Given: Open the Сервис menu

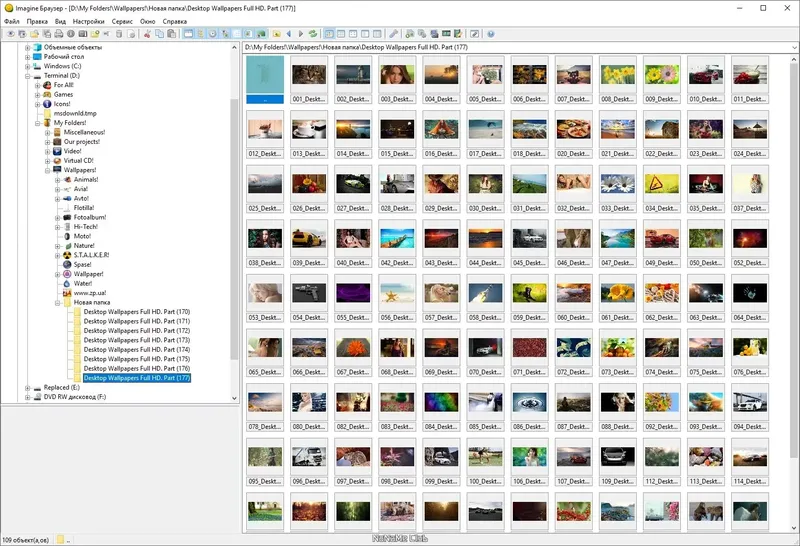Looking at the screenshot, I should pos(122,21).
